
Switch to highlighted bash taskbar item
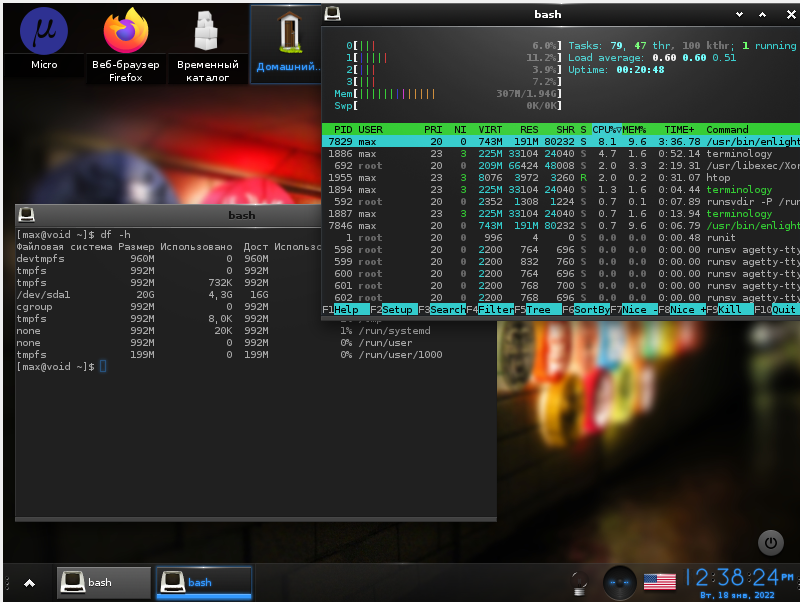204,582
